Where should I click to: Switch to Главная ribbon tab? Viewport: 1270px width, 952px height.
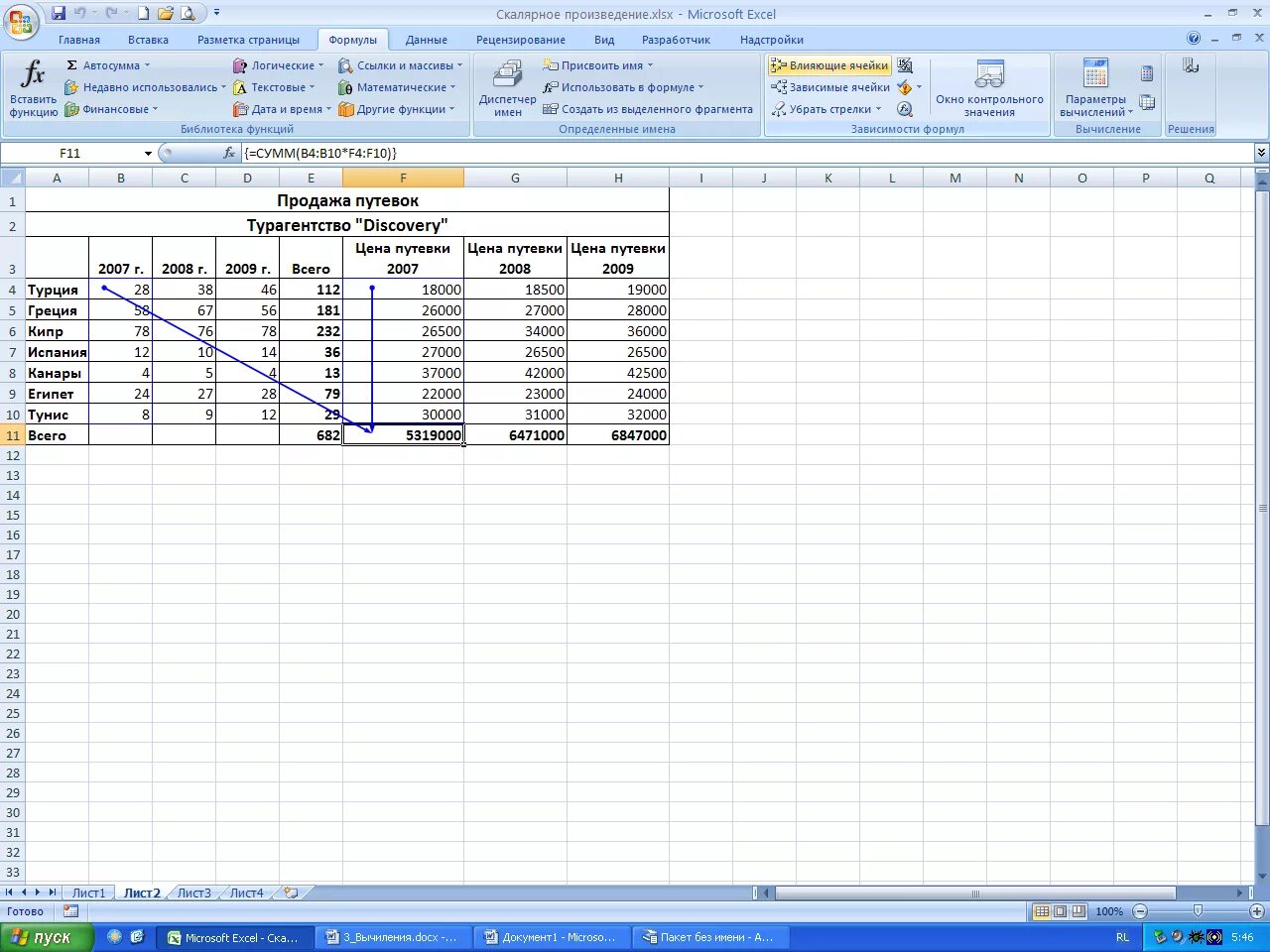[79, 40]
